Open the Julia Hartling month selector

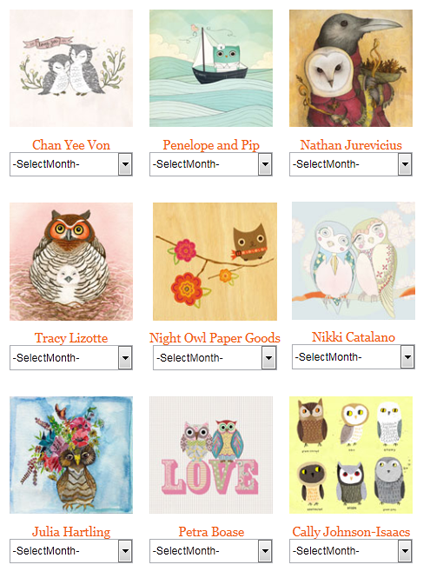pyautogui.click(x=71, y=551)
